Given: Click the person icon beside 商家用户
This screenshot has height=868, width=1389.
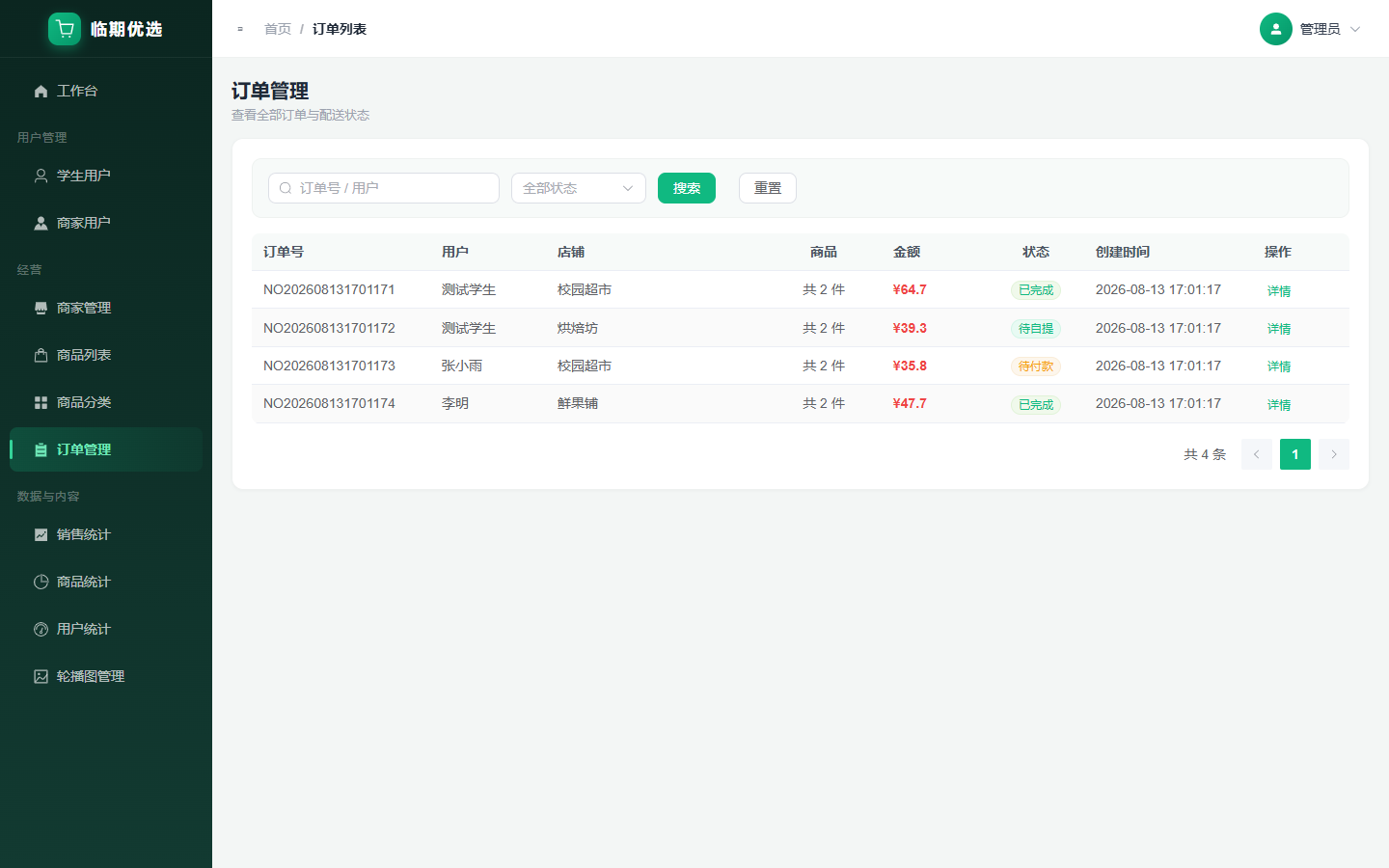Looking at the screenshot, I should (41, 223).
